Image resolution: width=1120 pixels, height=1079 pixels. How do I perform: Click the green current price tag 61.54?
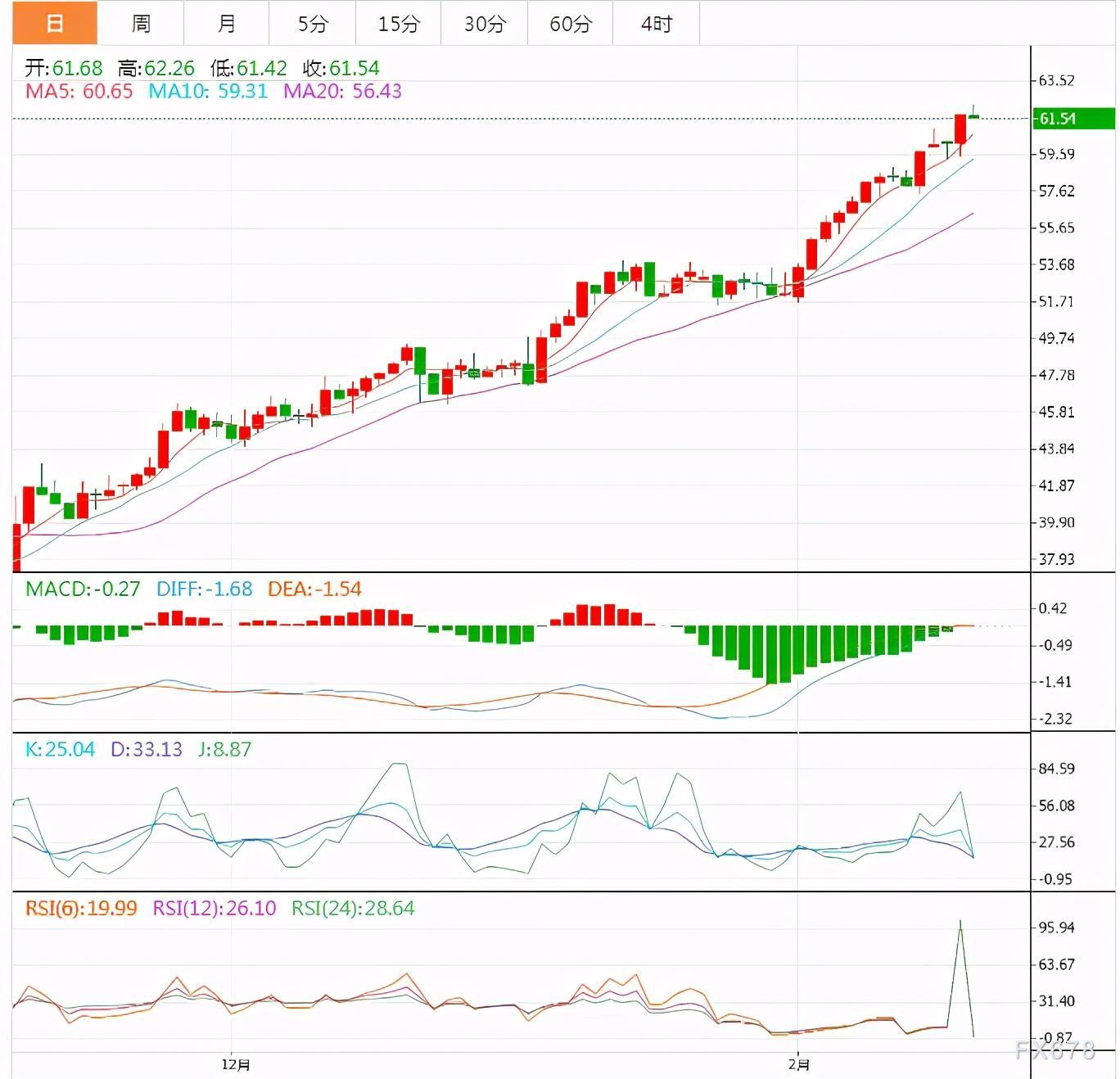1073,119
